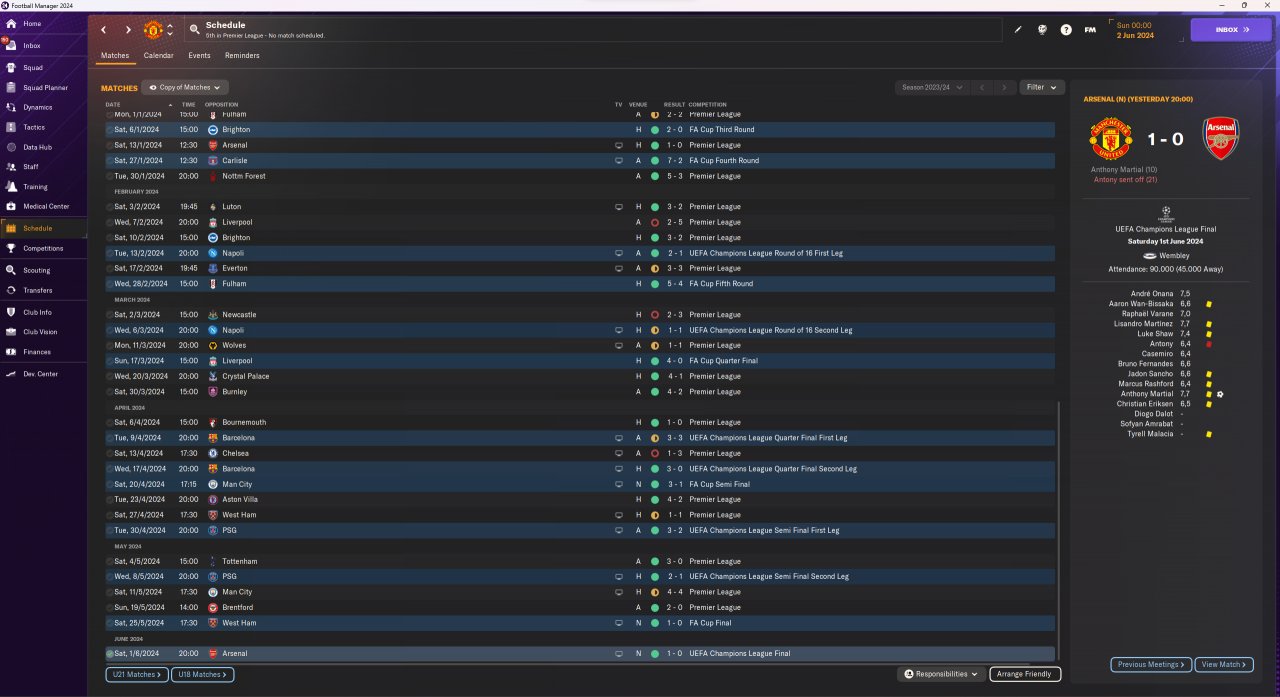Go to the Squad screen
The width and height of the screenshot is (1280, 697).
33,68
